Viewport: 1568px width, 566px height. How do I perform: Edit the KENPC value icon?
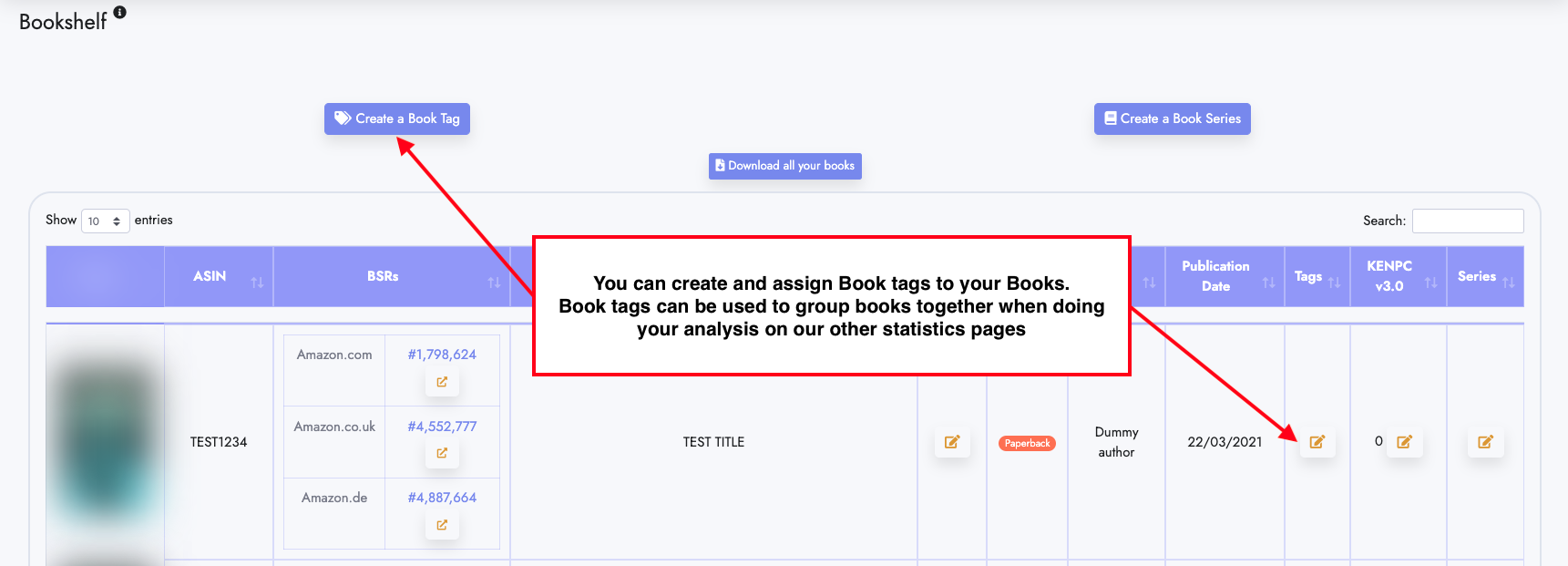(x=1404, y=442)
